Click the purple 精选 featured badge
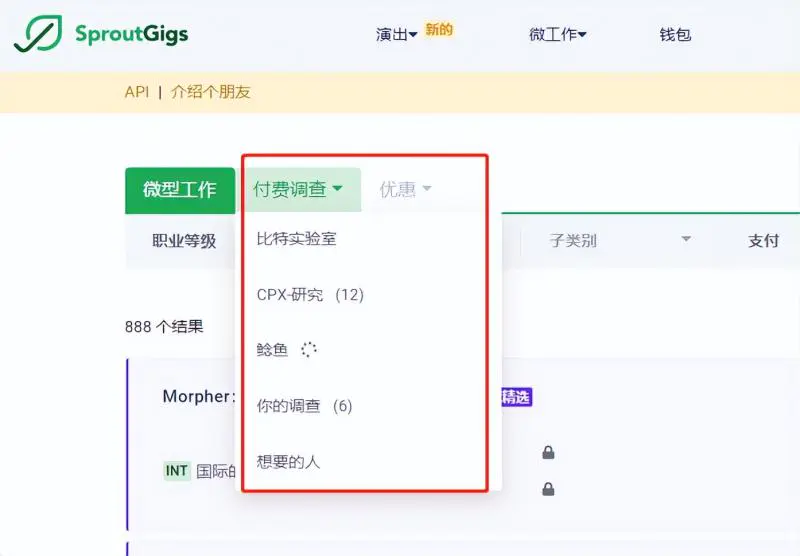The height and width of the screenshot is (556, 800). [514, 397]
